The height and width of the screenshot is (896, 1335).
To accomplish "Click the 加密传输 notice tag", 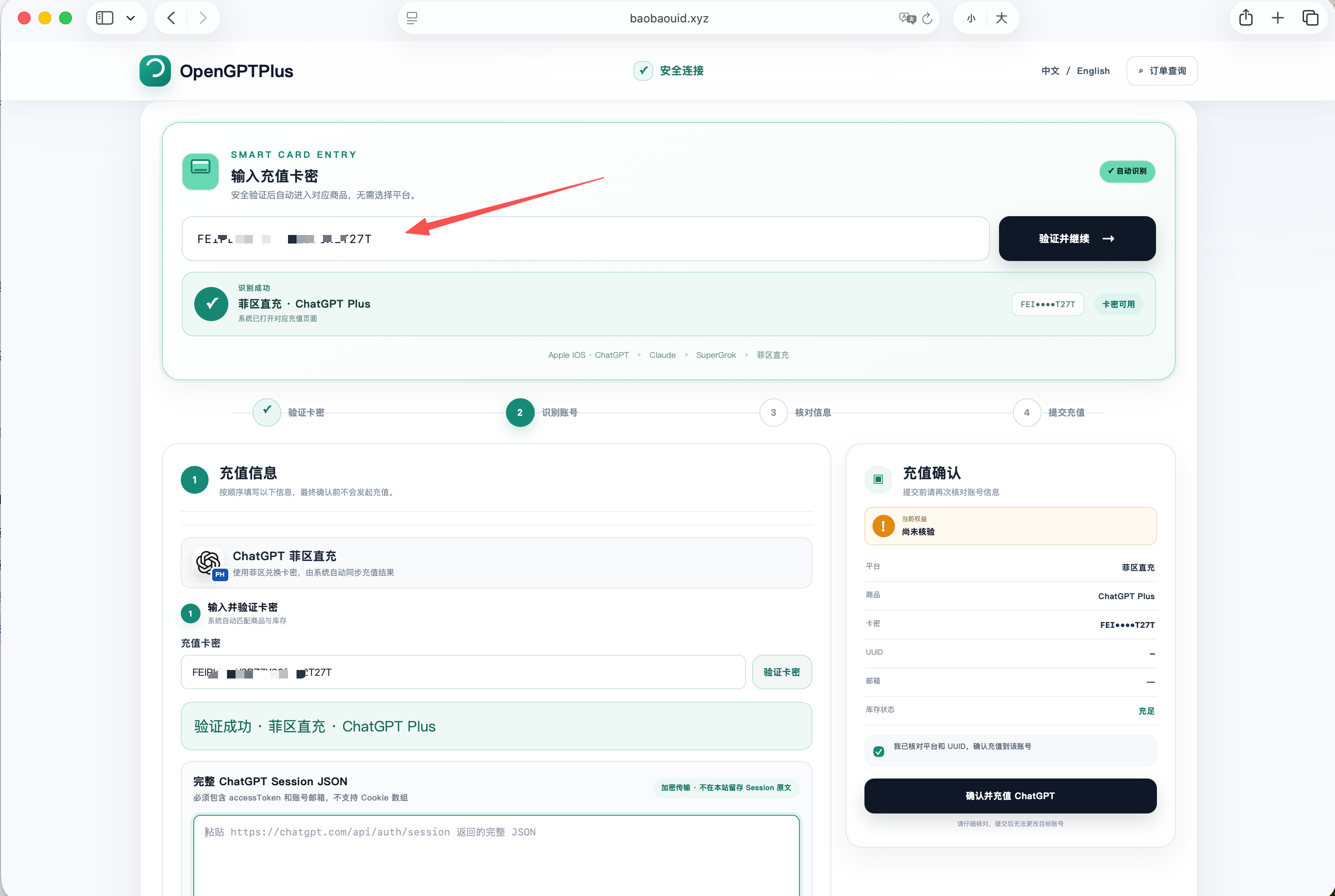I will pyautogui.click(x=726, y=787).
